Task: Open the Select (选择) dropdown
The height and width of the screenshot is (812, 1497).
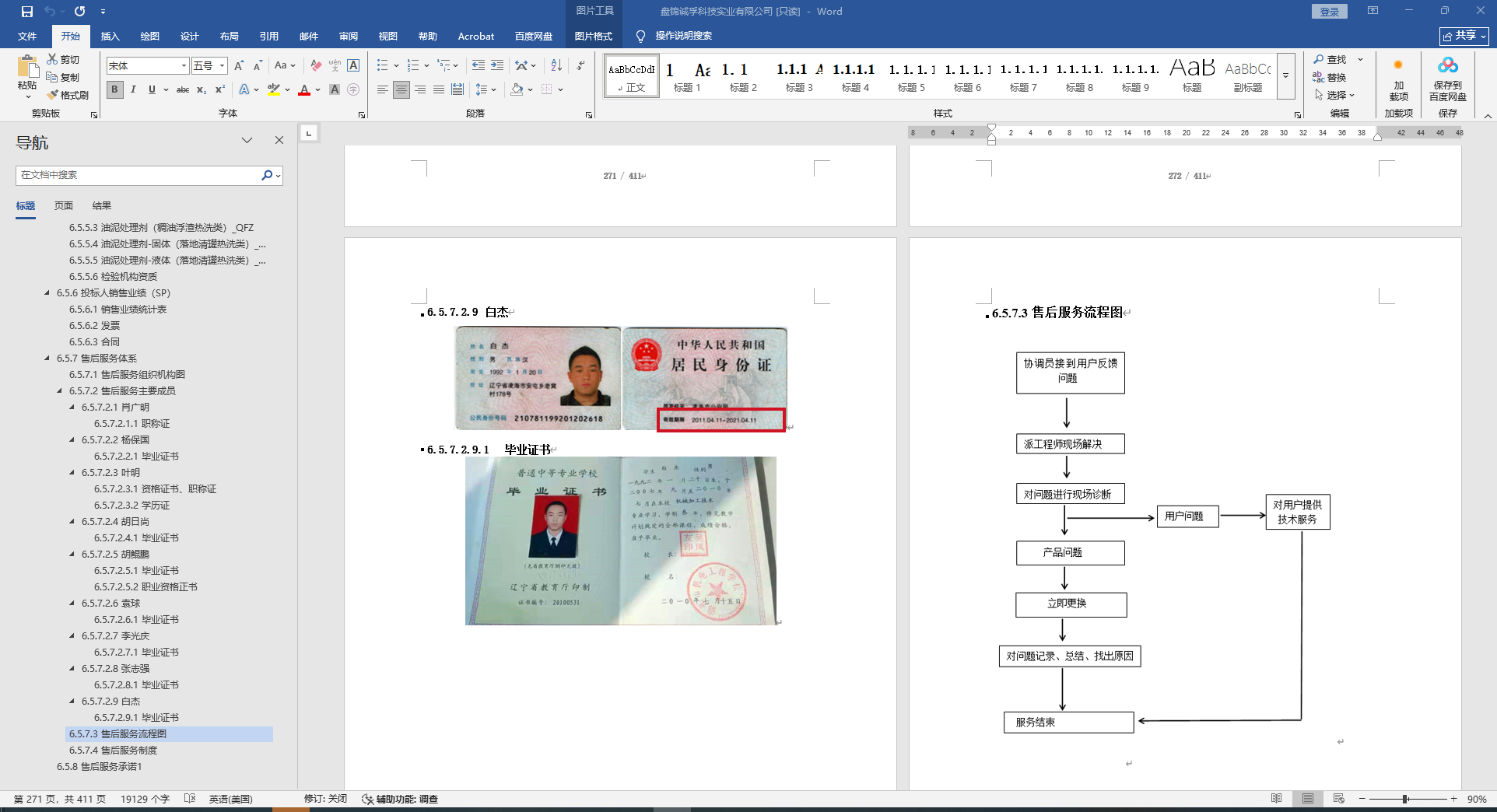Action: pos(1335,95)
